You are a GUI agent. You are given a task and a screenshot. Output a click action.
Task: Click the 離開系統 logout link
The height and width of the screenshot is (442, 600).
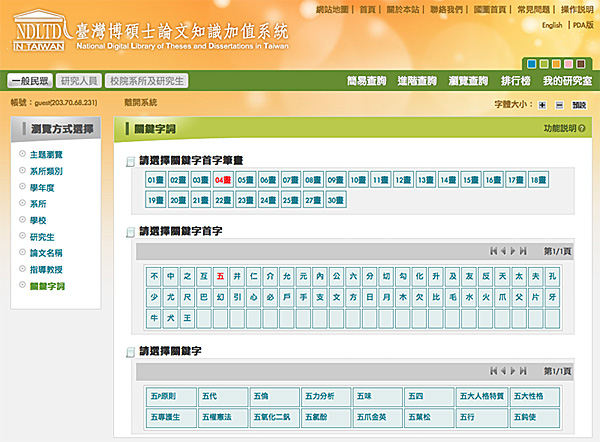tap(141, 103)
